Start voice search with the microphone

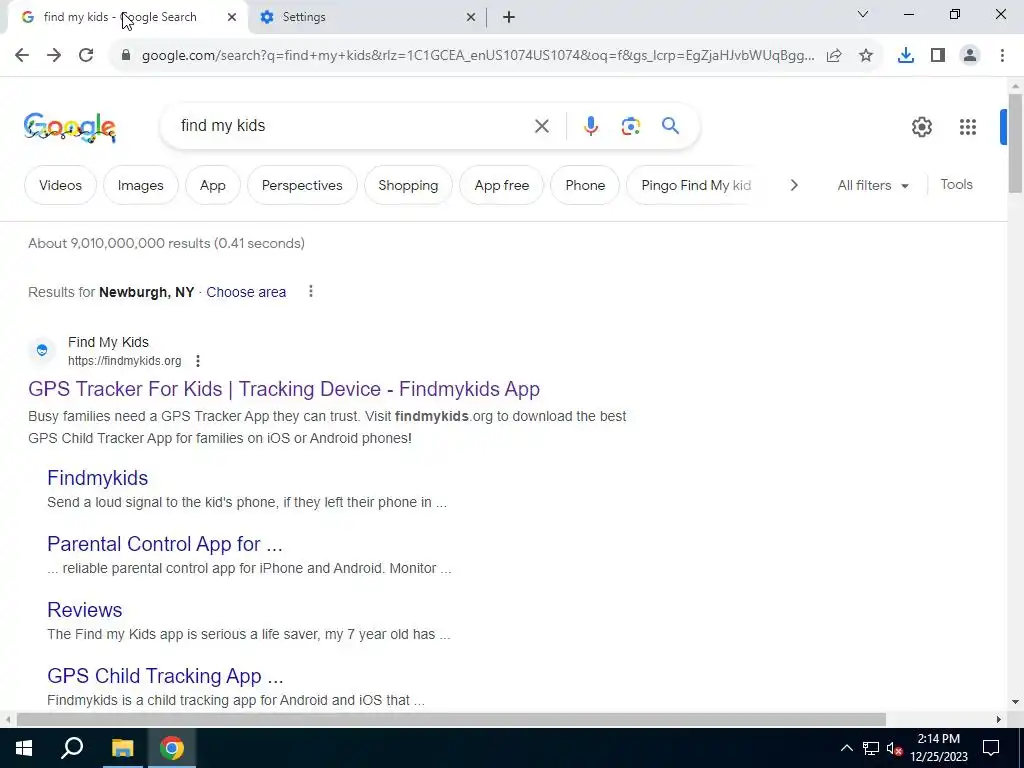coord(590,126)
